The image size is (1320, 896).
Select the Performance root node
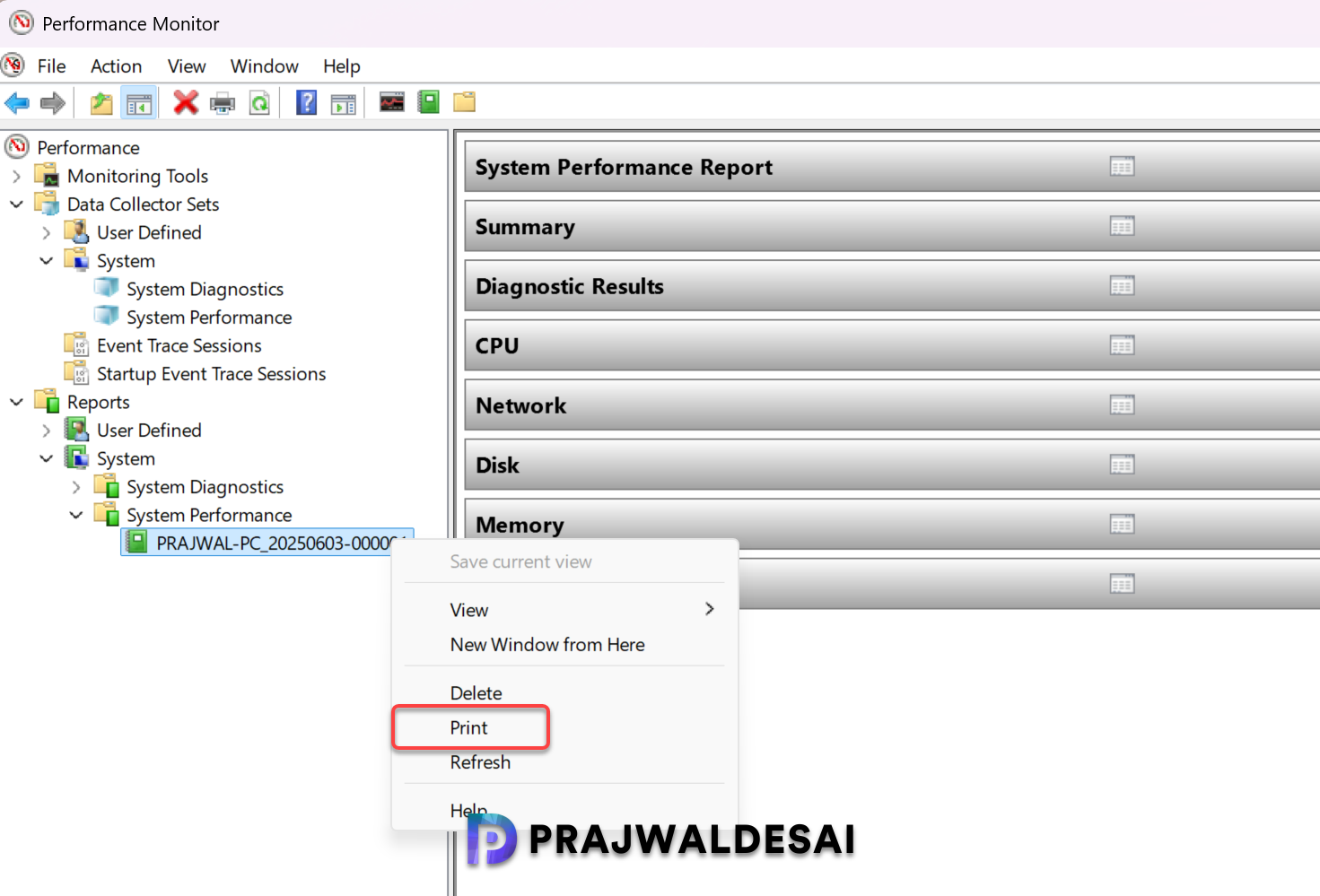[88, 147]
